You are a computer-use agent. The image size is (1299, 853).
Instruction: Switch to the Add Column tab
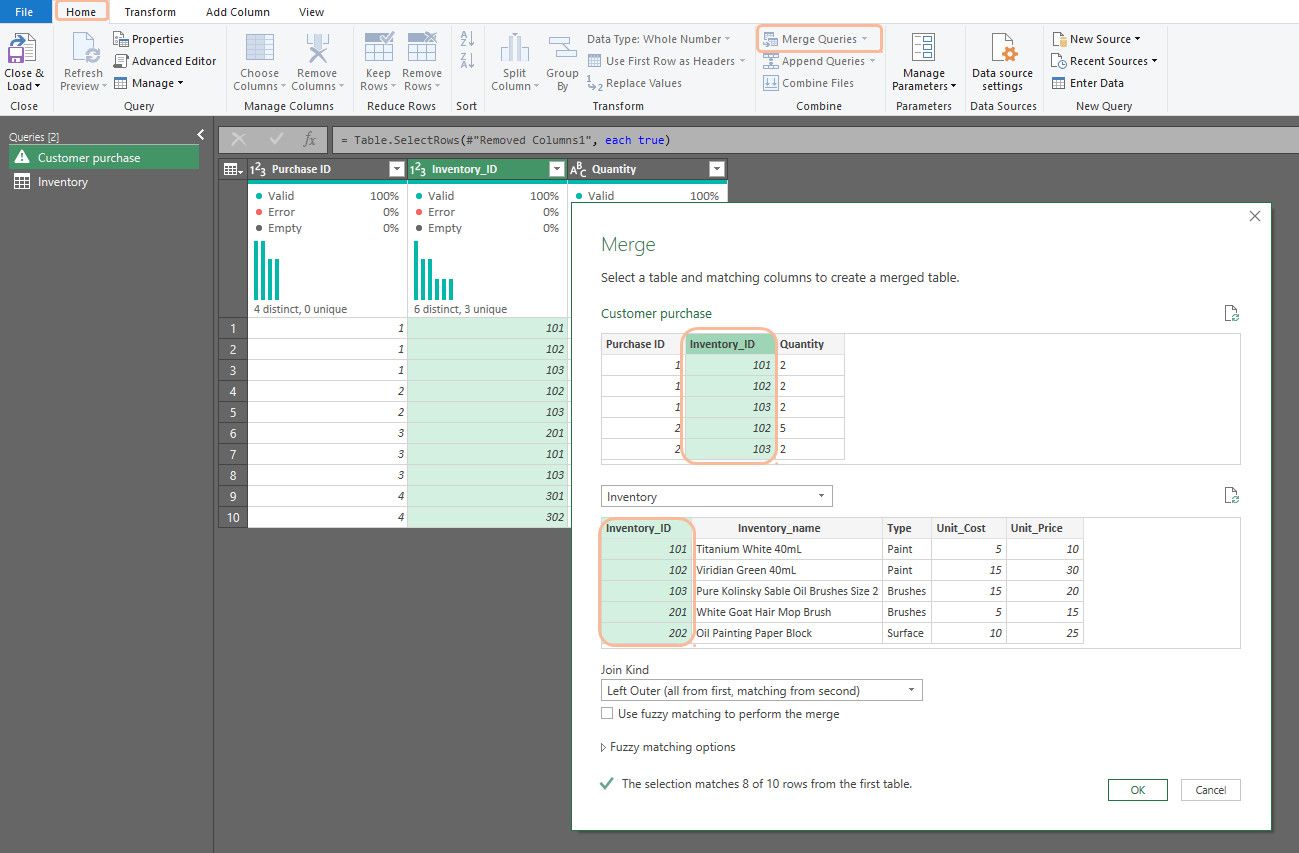[x=238, y=12]
